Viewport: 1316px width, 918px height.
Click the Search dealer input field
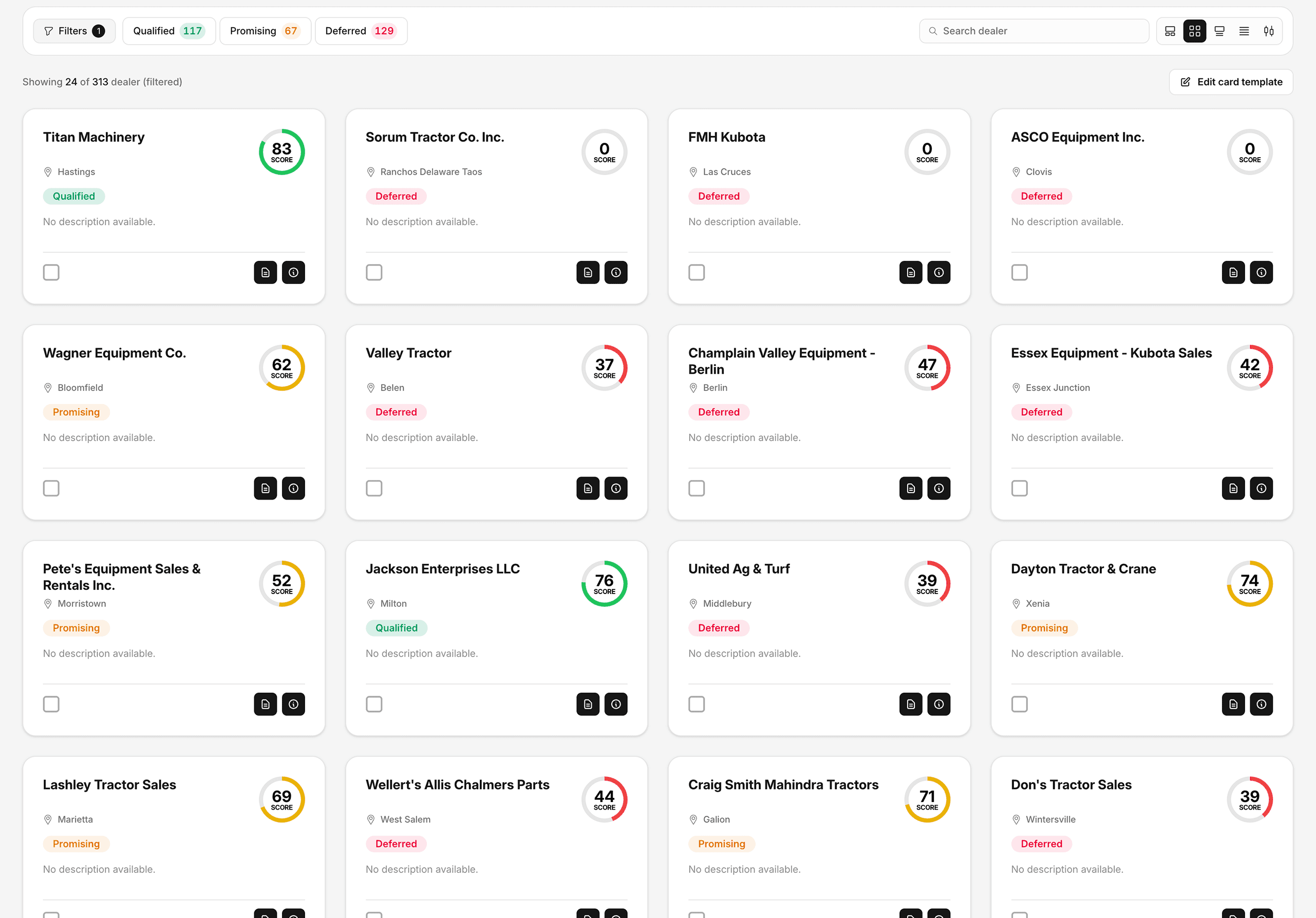pos(1033,31)
